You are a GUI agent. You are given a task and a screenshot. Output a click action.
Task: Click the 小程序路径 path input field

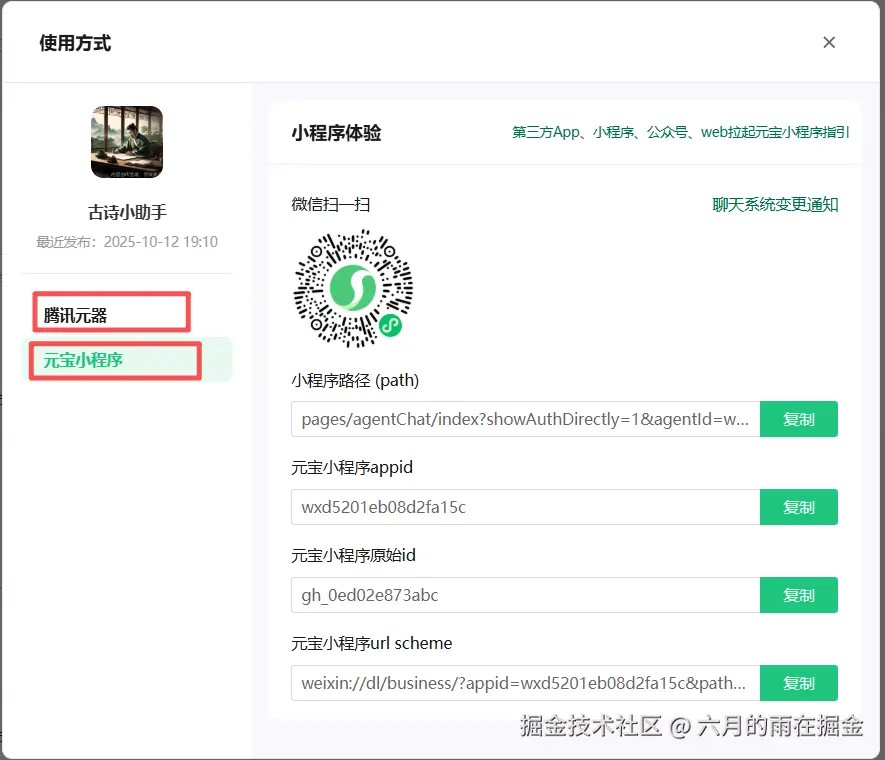pos(525,419)
